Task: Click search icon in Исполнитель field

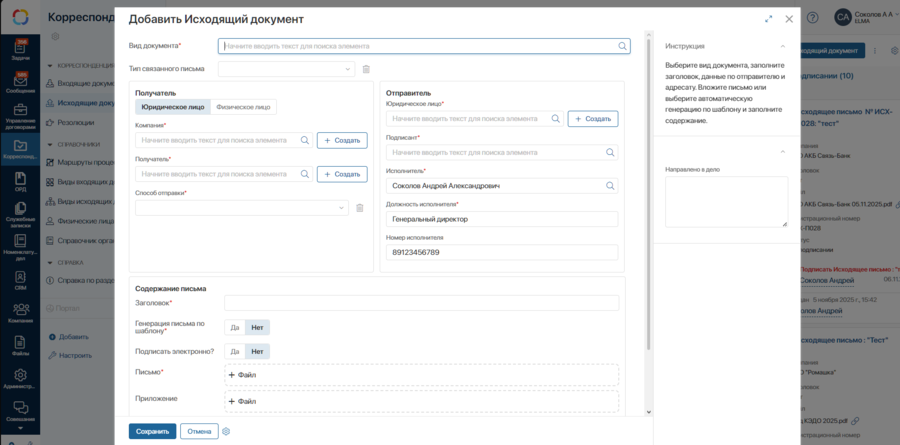Action: pyautogui.click(x=608, y=186)
